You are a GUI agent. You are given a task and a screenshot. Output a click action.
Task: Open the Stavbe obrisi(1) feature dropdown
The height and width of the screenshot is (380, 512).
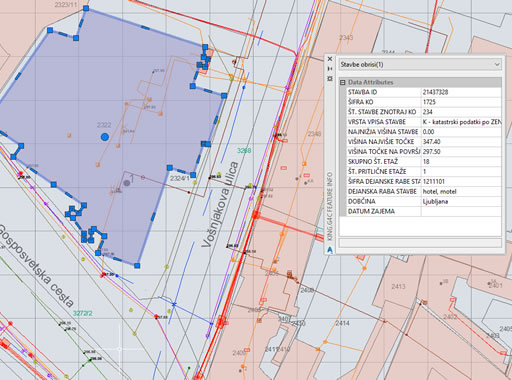[420, 64]
